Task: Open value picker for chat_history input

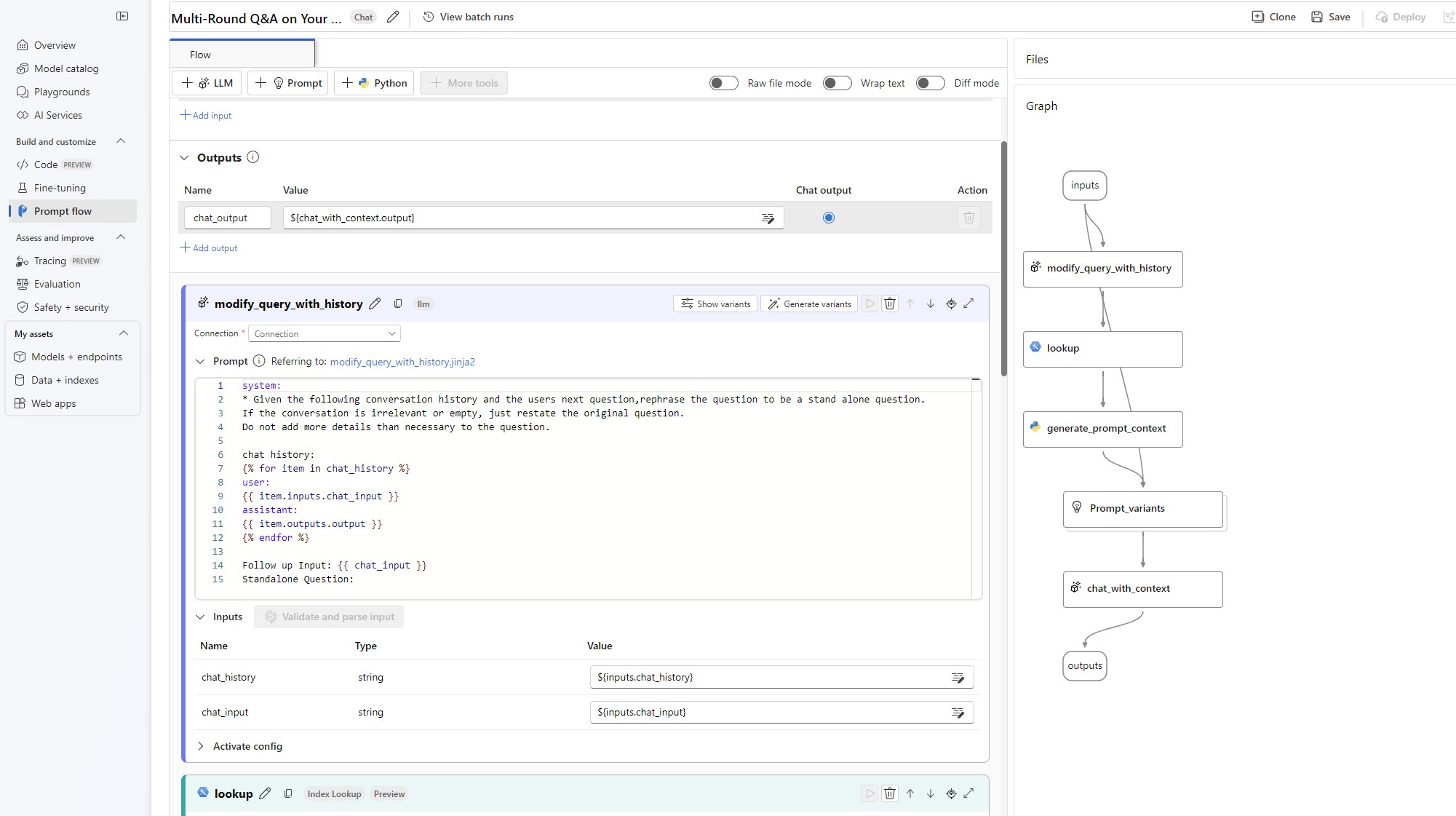Action: (x=958, y=677)
